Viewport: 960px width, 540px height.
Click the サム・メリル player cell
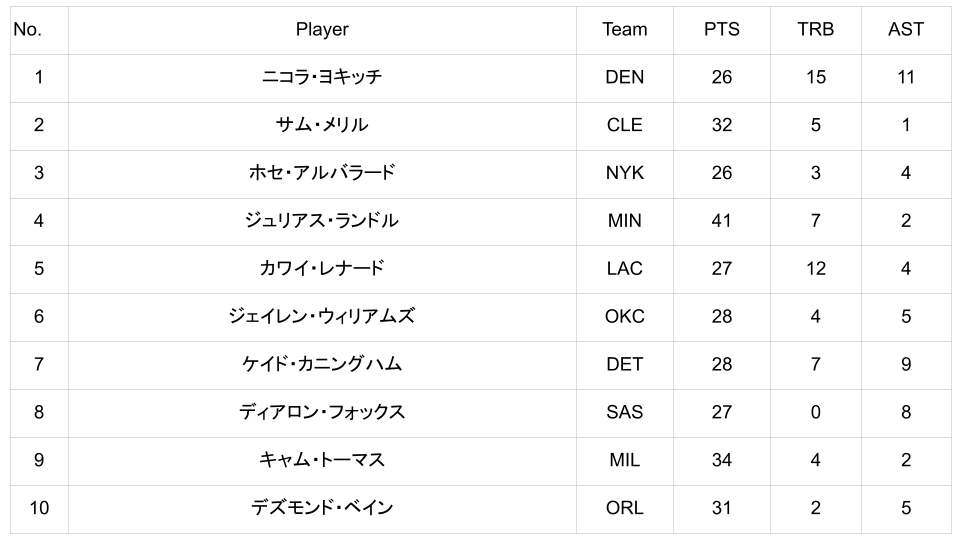[322, 125]
